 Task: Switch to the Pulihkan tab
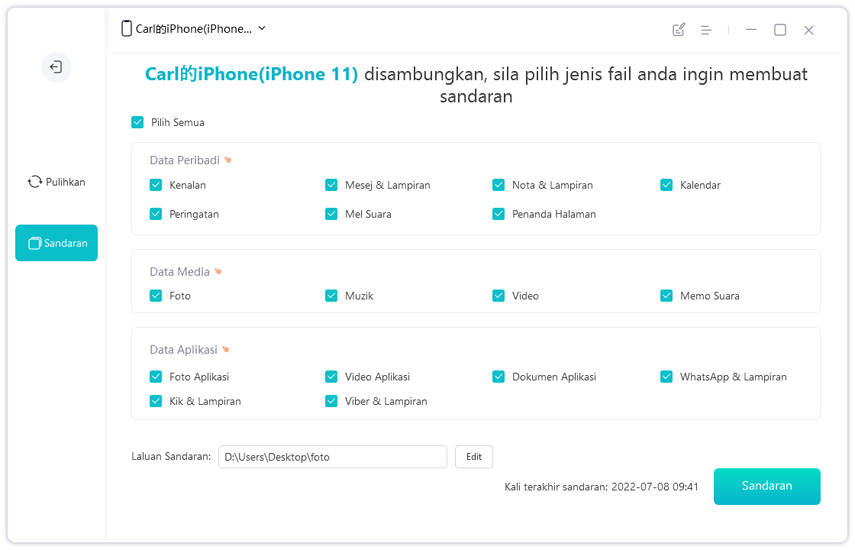click(56, 182)
